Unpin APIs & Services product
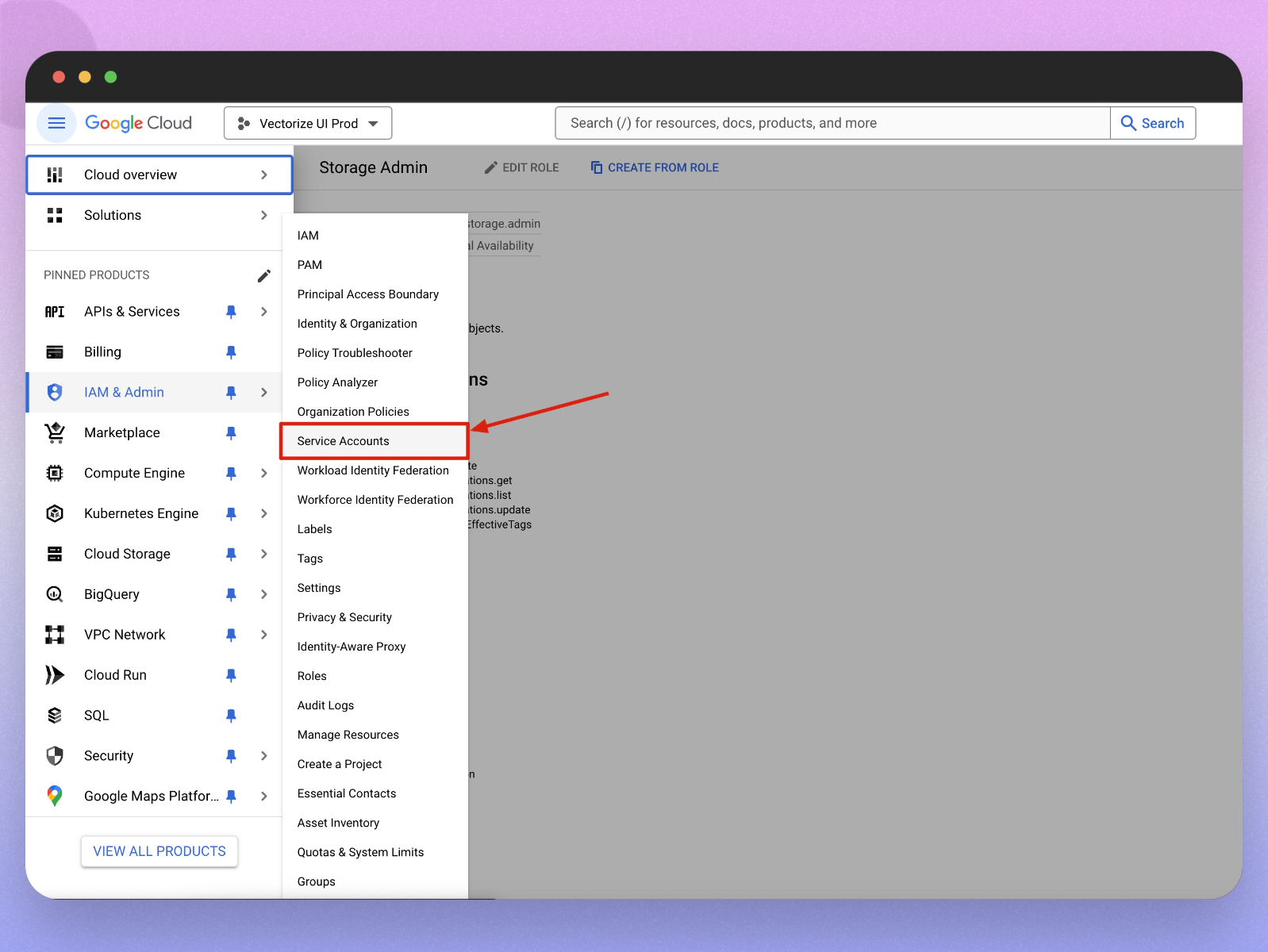The height and width of the screenshot is (952, 1268). coord(231,312)
